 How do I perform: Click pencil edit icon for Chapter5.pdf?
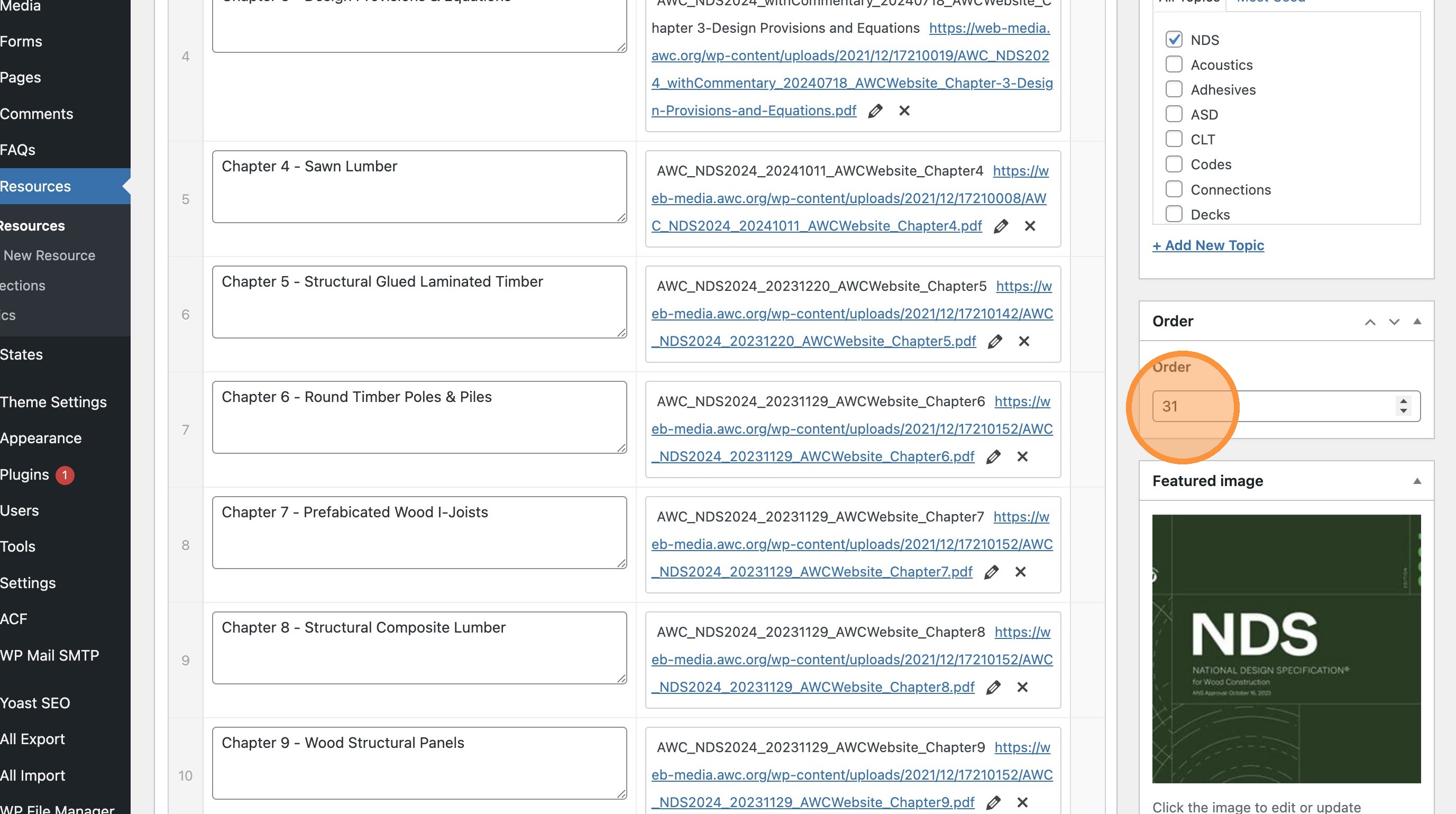995,342
